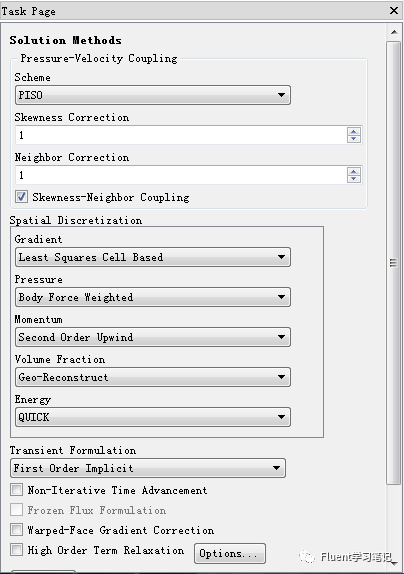404x574 pixels.
Task: Click the scrollbar up arrow
Action: pos(394,32)
